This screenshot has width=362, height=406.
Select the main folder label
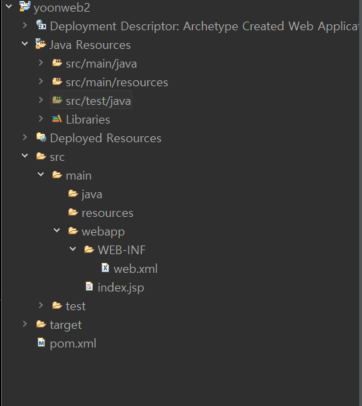79,175
